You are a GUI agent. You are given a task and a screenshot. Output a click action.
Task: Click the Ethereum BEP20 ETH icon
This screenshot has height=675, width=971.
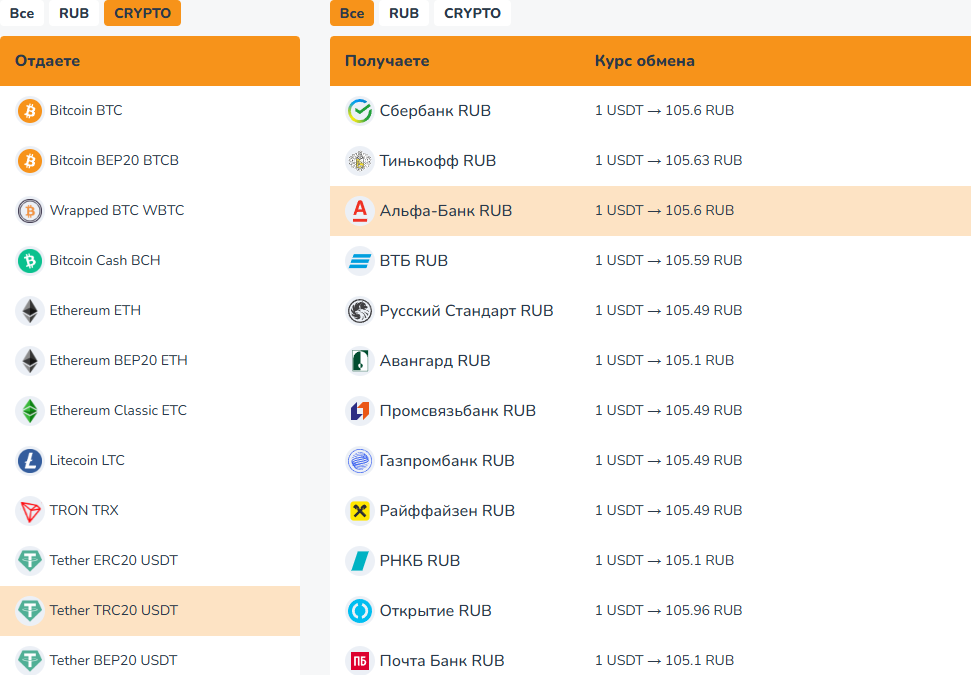tap(30, 361)
